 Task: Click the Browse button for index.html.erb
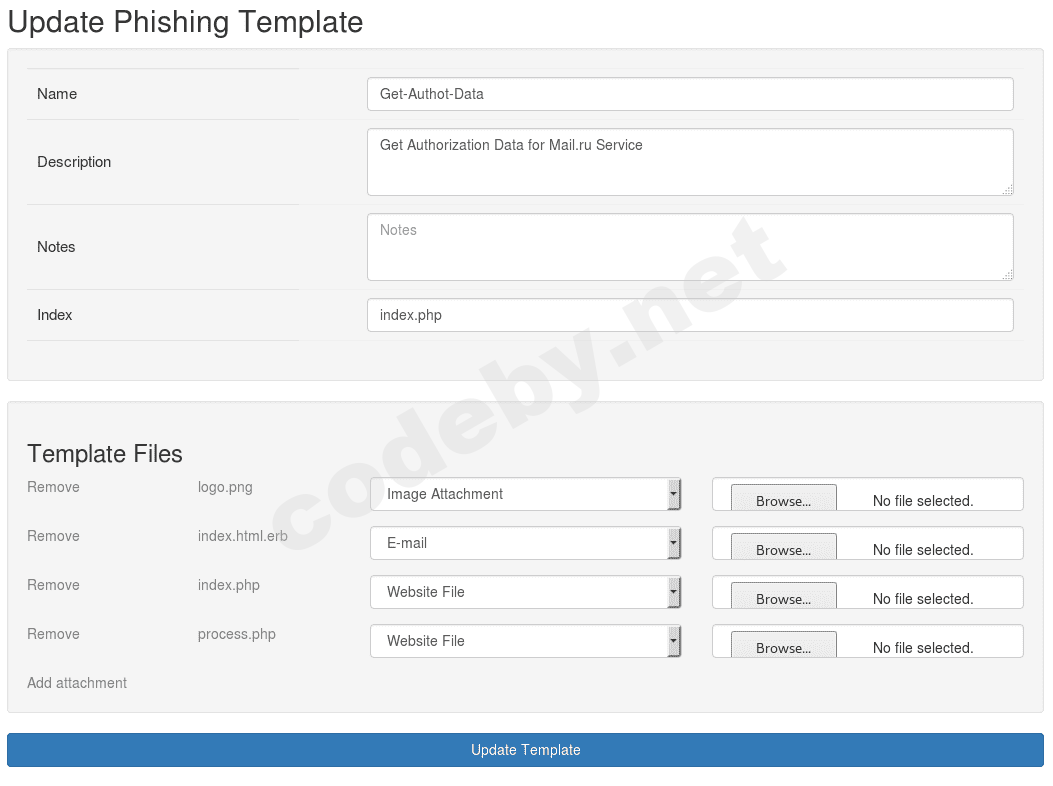point(783,550)
